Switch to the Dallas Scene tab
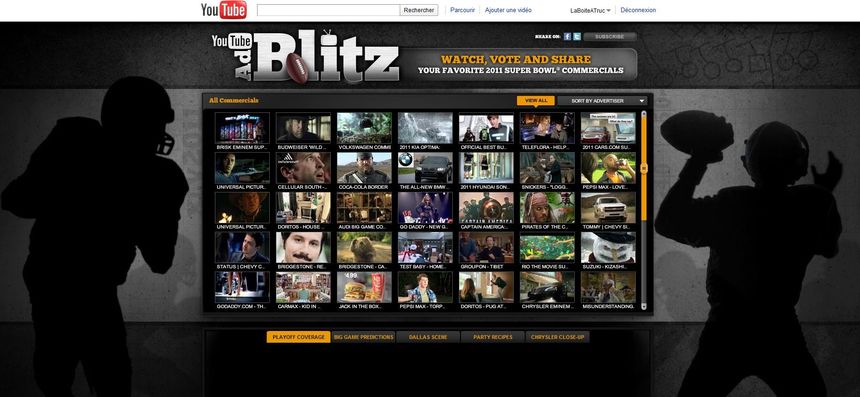The height and width of the screenshot is (397, 860). (x=428, y=337)
